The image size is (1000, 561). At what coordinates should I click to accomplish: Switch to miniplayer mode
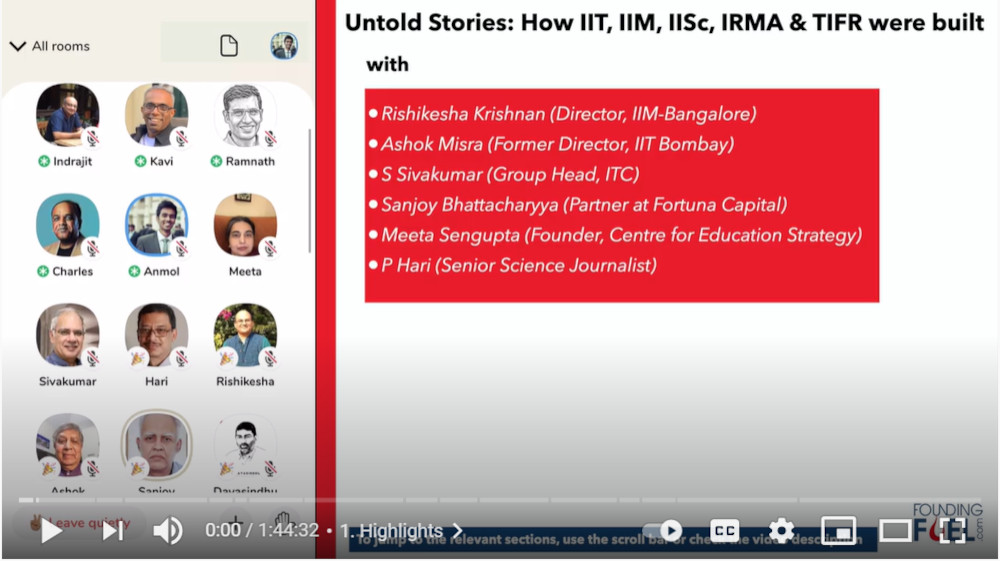click(839, 530)
